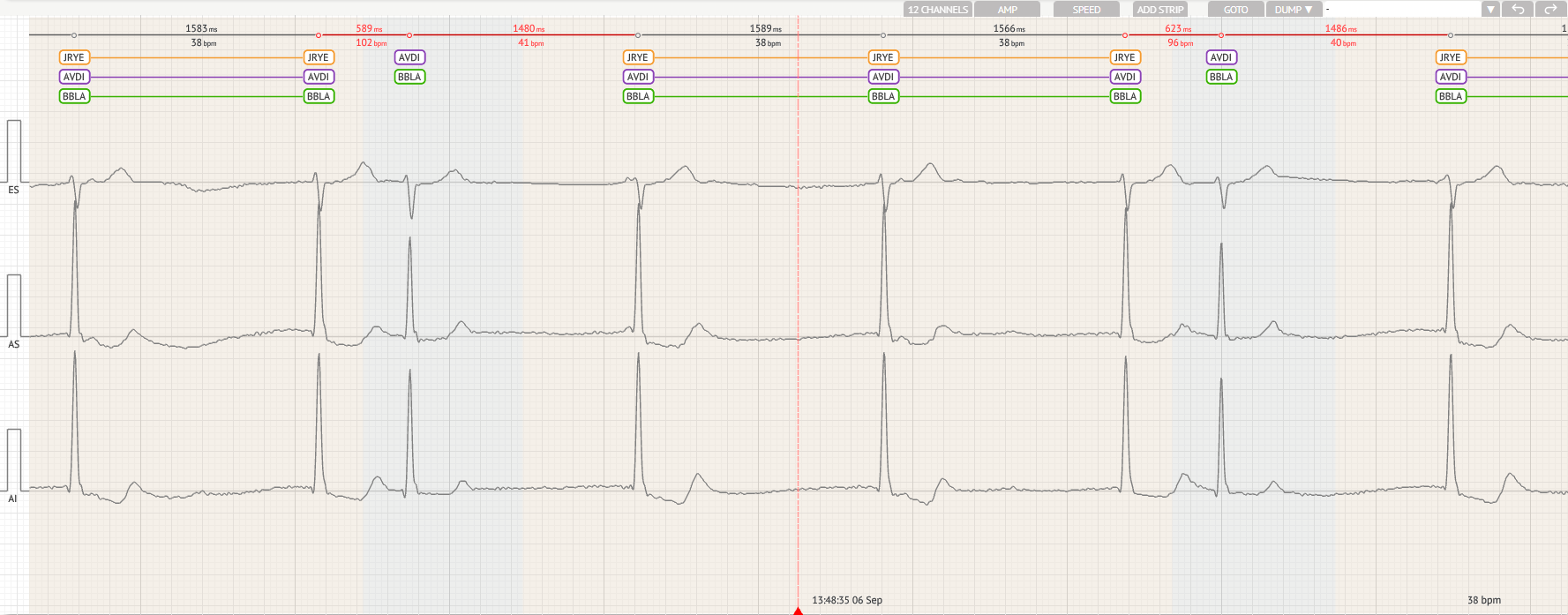Click the red triangle time cursor marker
The image size is (1568, 615).
click(x=798, y=610)
